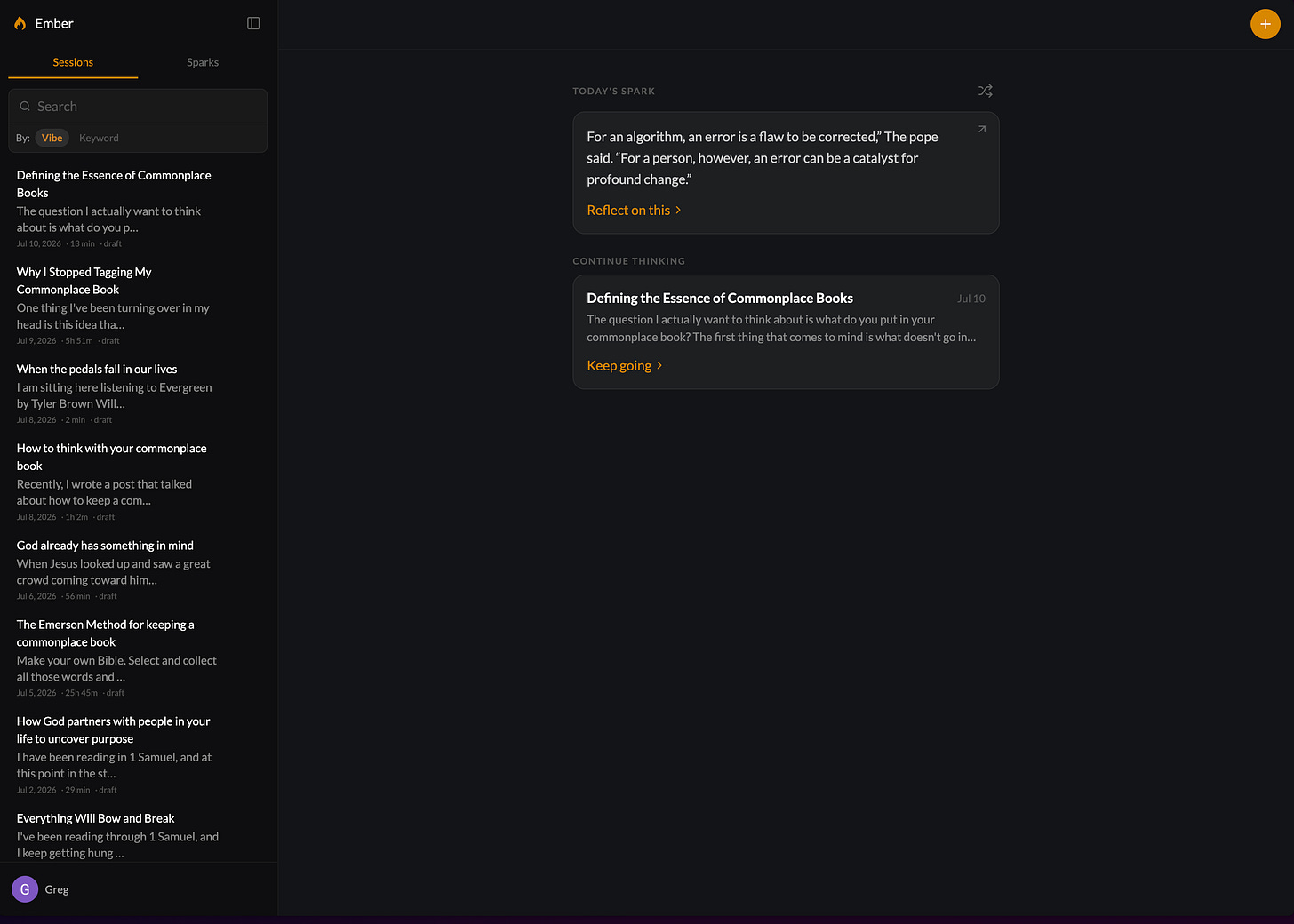The width and height of the screenshot is (1294, 924).
Task: Select Vibe search mode
Action: click(52, 138)
